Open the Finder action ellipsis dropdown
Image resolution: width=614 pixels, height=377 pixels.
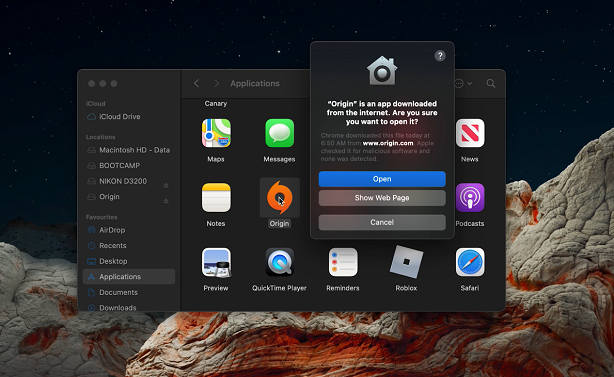point(463,83)
